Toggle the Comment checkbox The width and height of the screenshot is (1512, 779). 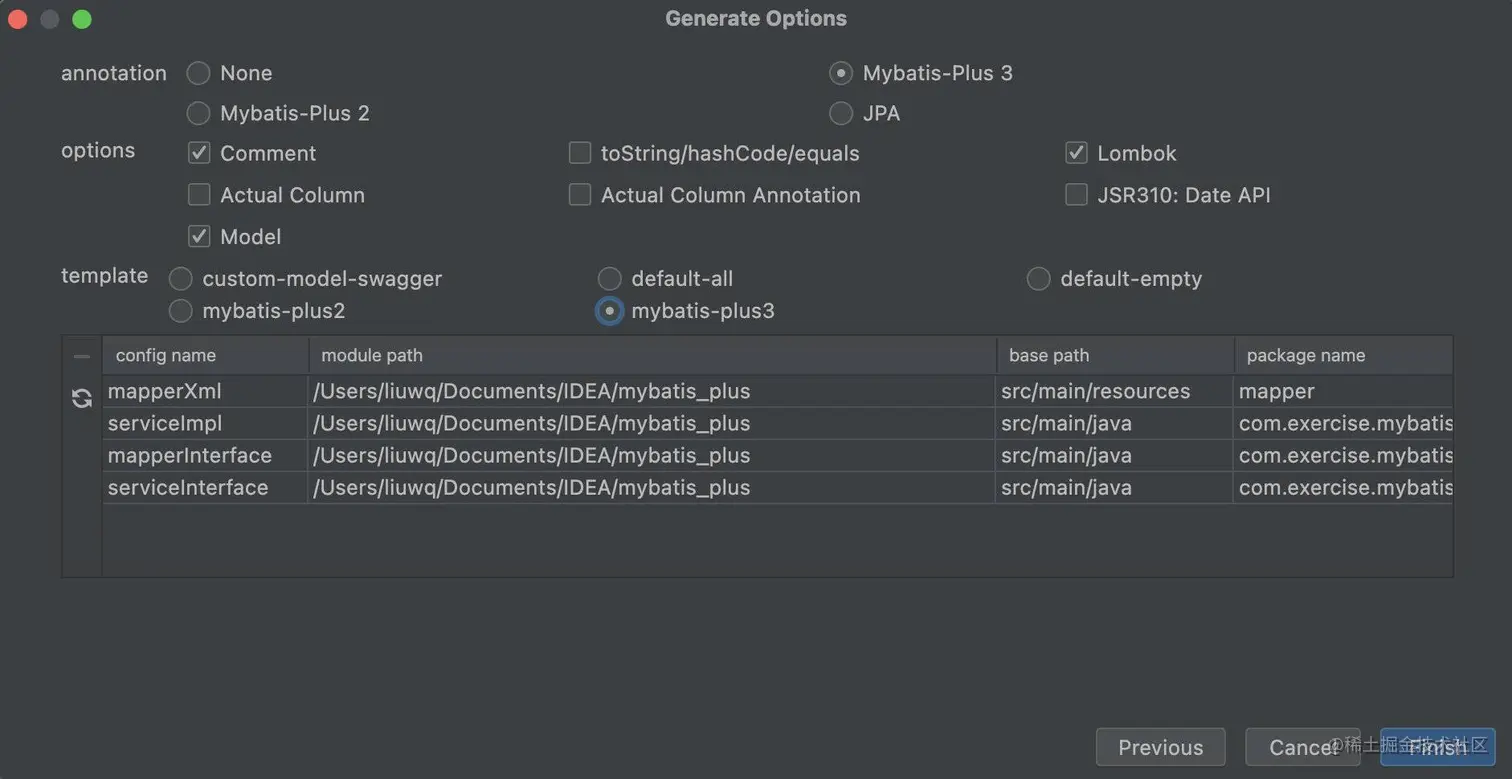199,153
